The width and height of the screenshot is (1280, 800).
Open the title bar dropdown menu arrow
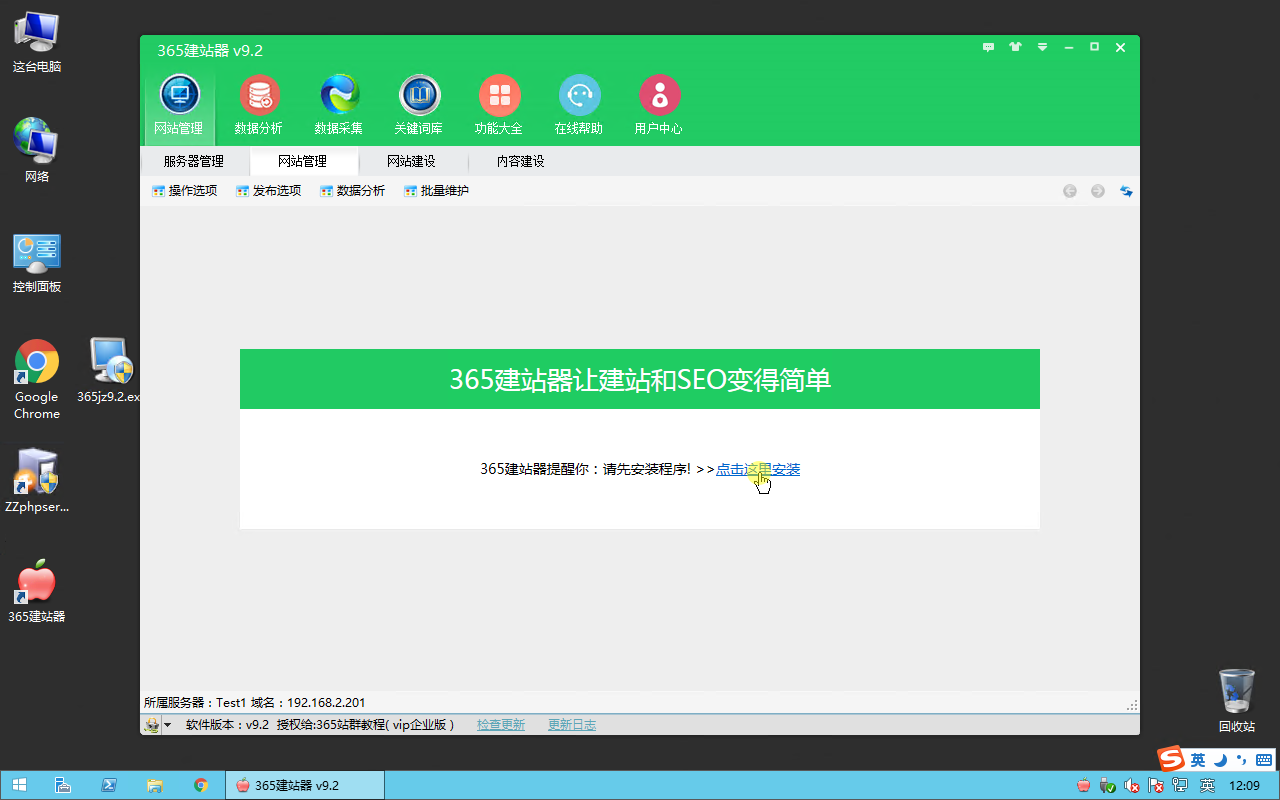[x=1042, y=47]
